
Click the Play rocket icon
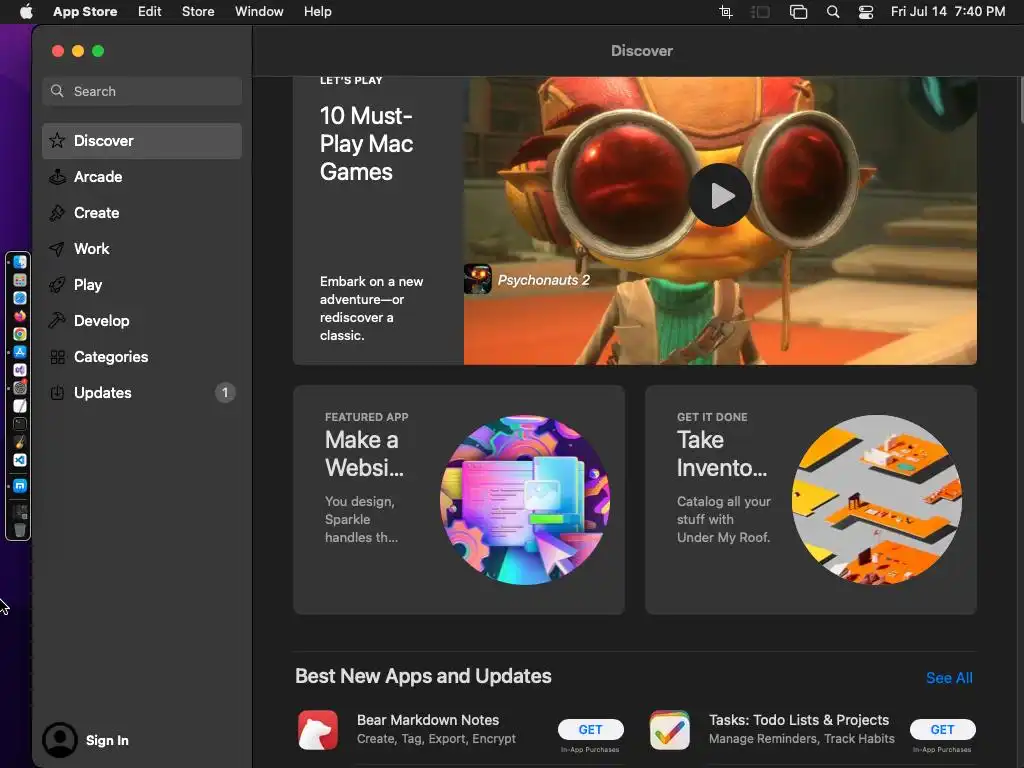coord(57,285)
